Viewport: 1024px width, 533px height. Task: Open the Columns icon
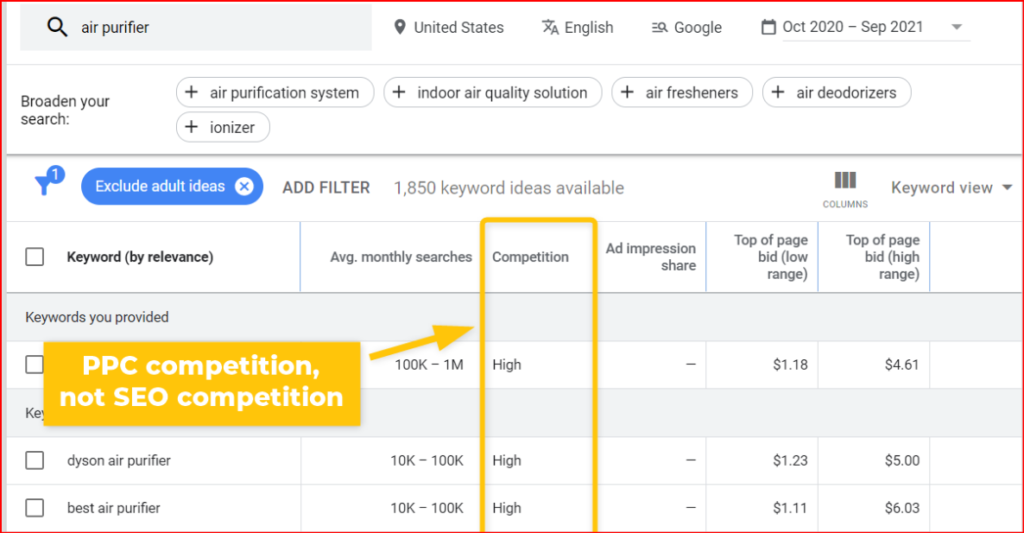(x=845, y=180)
